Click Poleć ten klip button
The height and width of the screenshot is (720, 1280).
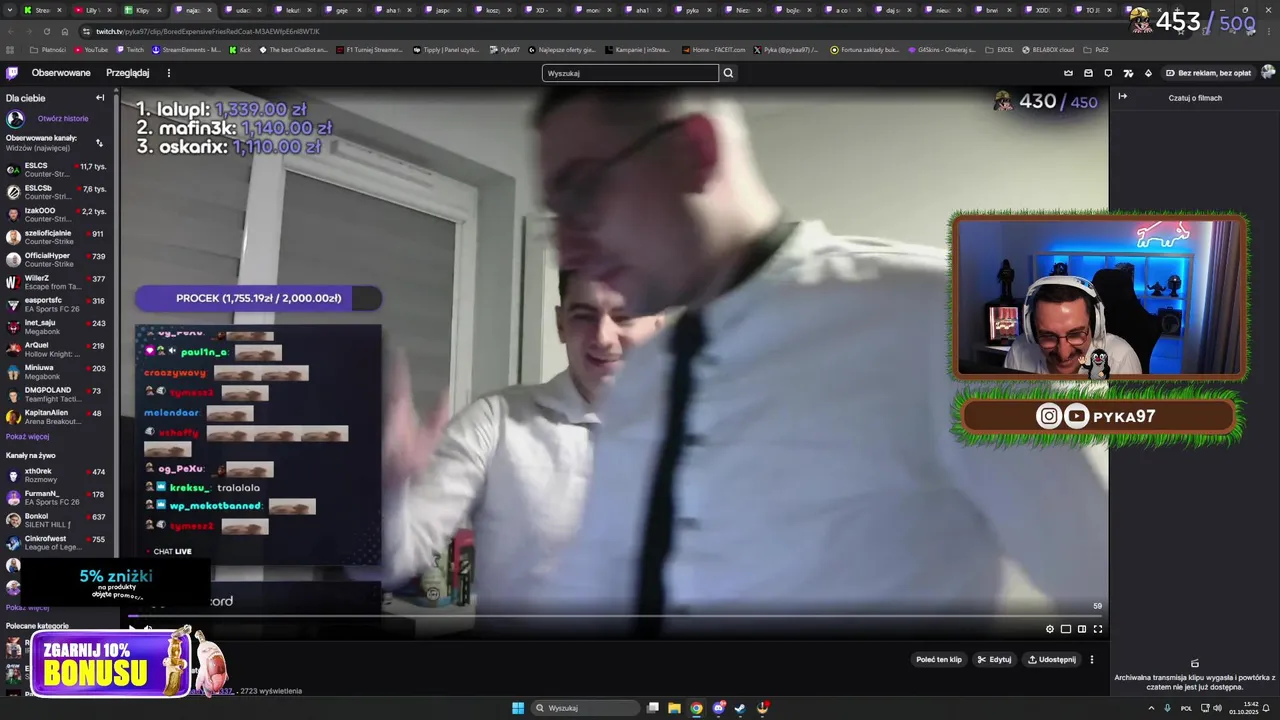[939, 660]
